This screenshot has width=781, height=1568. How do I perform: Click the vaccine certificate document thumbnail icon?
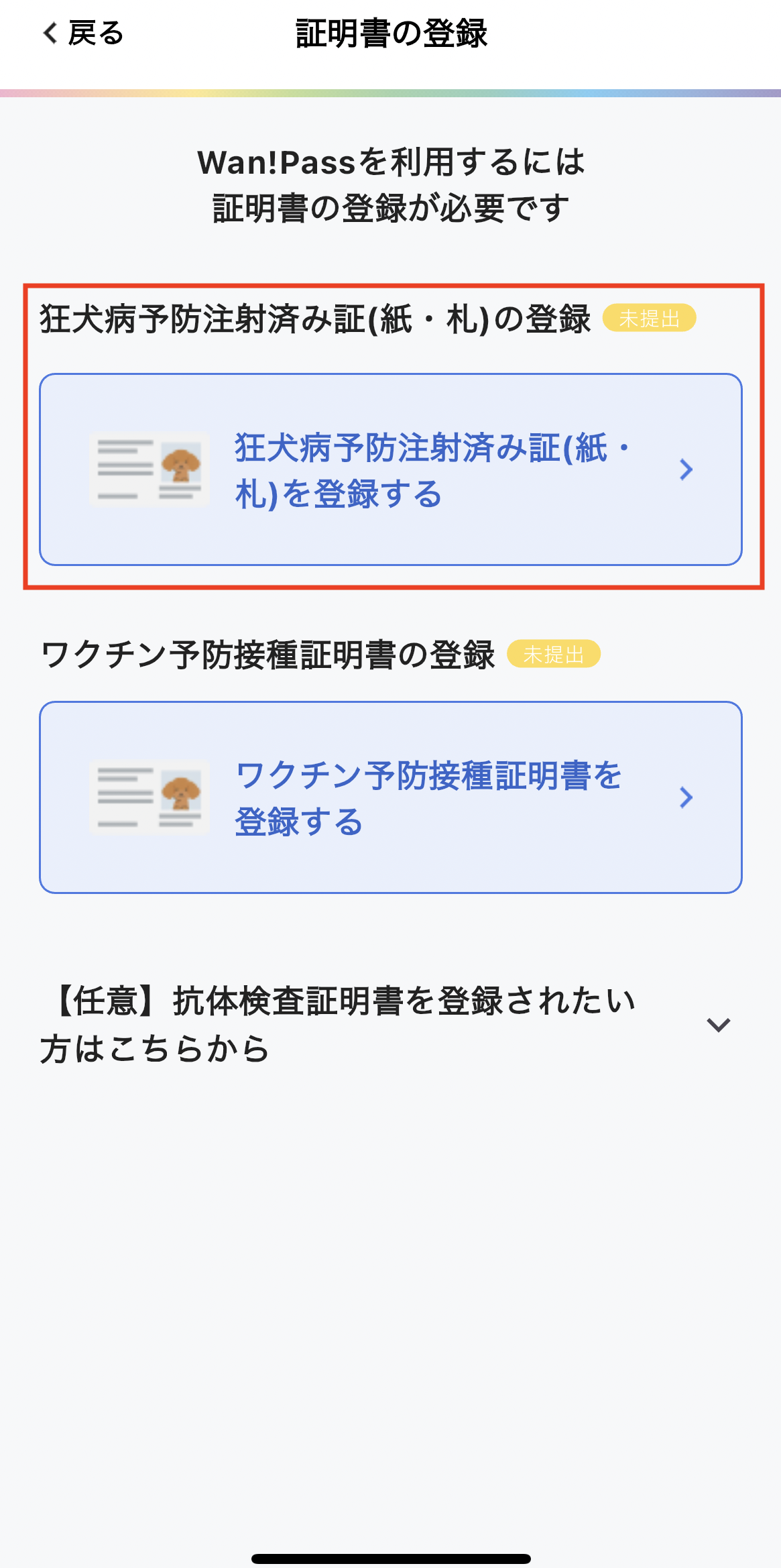pyautogui.click(x=149, y=797)
